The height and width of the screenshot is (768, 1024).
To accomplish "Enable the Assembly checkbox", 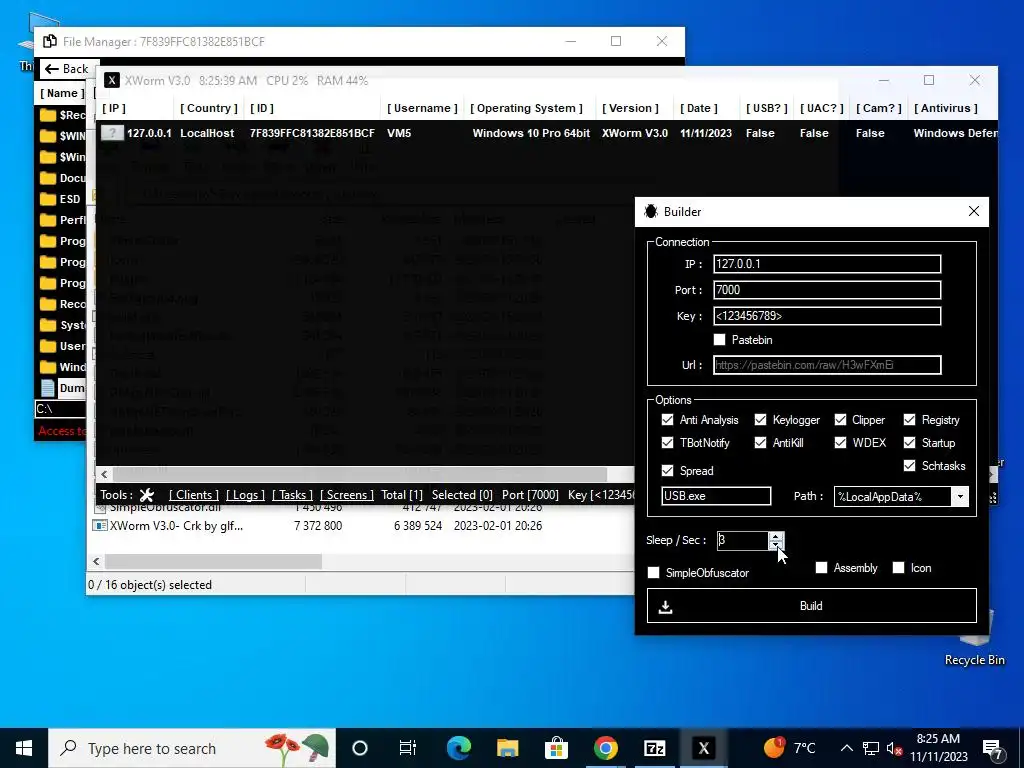I will pos(822,568).
